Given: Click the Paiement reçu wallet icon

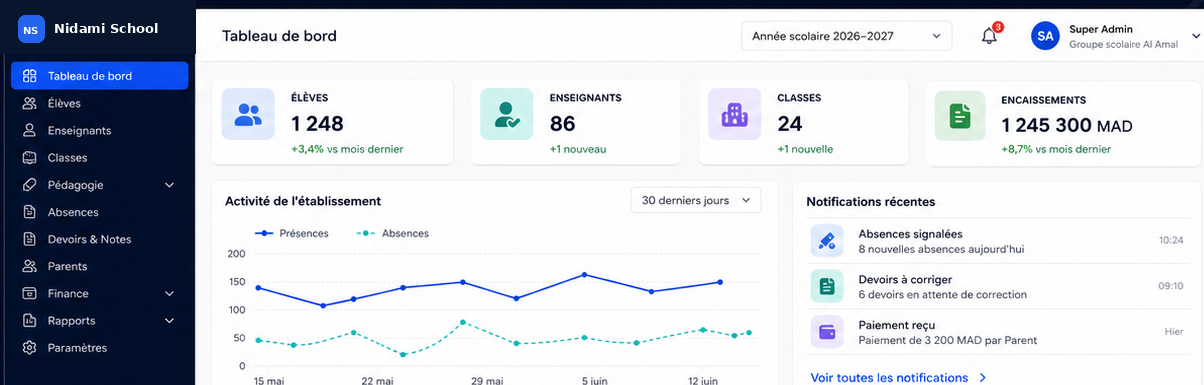Looking at the screenshot, I should tap(827, 332).
